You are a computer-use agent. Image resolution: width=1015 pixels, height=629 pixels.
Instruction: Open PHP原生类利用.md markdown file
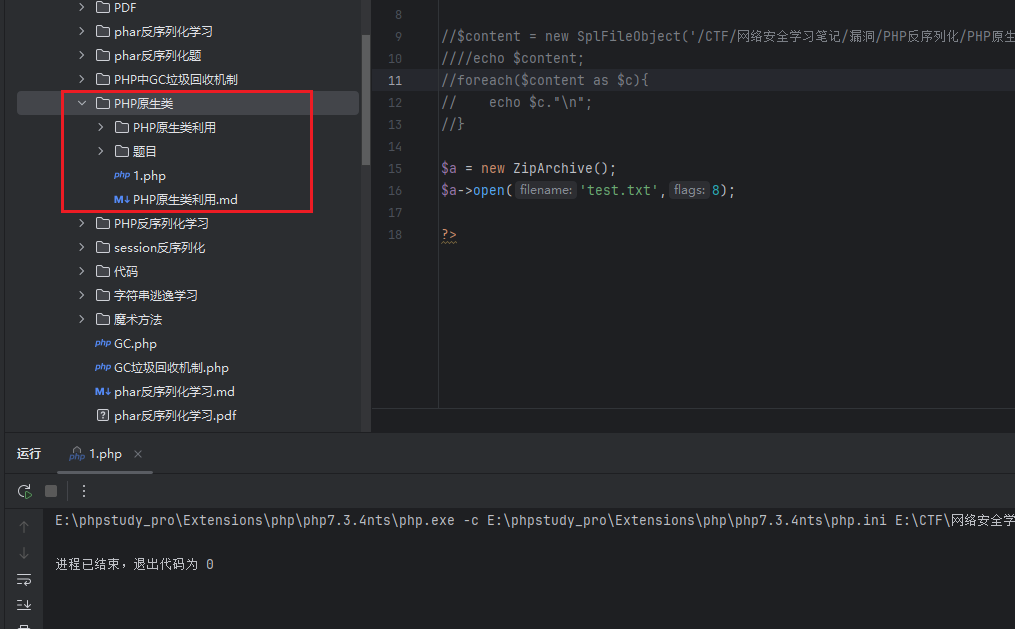tap(184, 199)
